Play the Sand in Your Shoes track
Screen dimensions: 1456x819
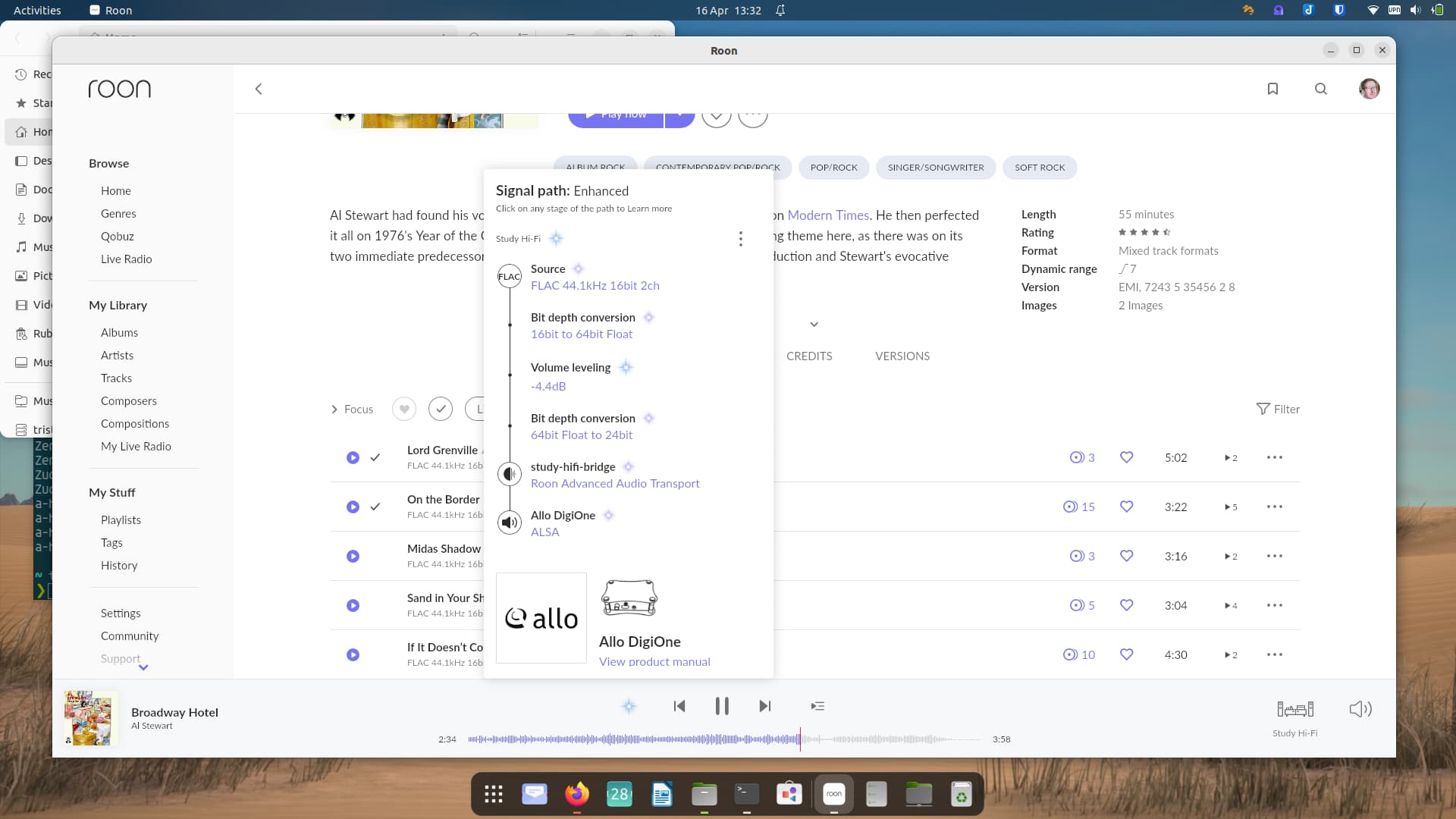353,605
